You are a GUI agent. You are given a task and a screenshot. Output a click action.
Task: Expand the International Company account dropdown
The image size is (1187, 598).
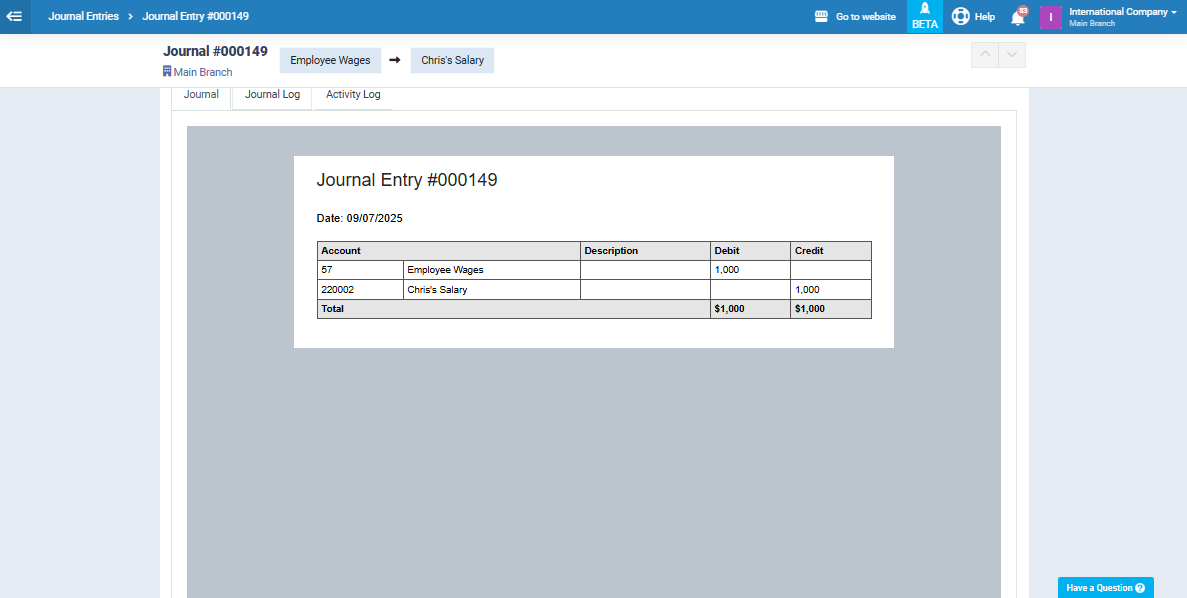pyautogui.click(x=1173, y=12)
